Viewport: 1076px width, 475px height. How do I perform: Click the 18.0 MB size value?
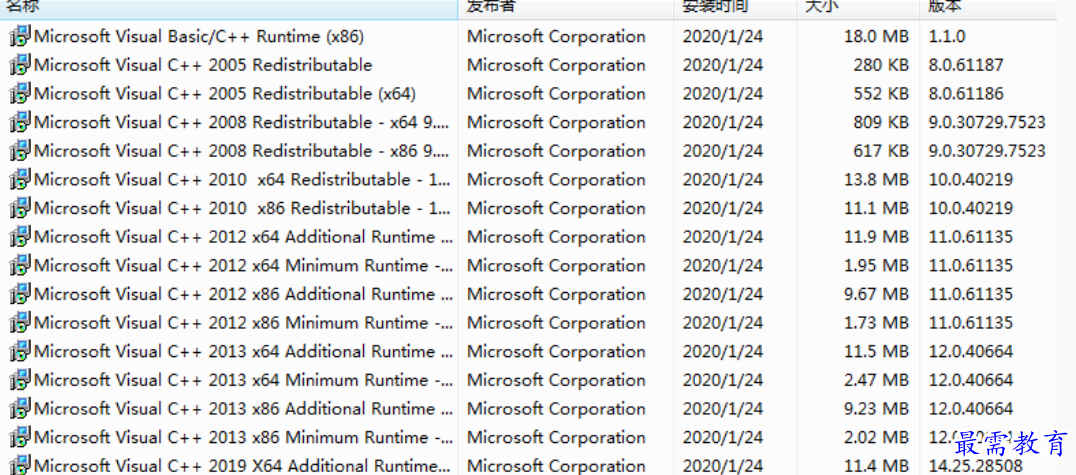pyautogui.click(x=876, y=36)
